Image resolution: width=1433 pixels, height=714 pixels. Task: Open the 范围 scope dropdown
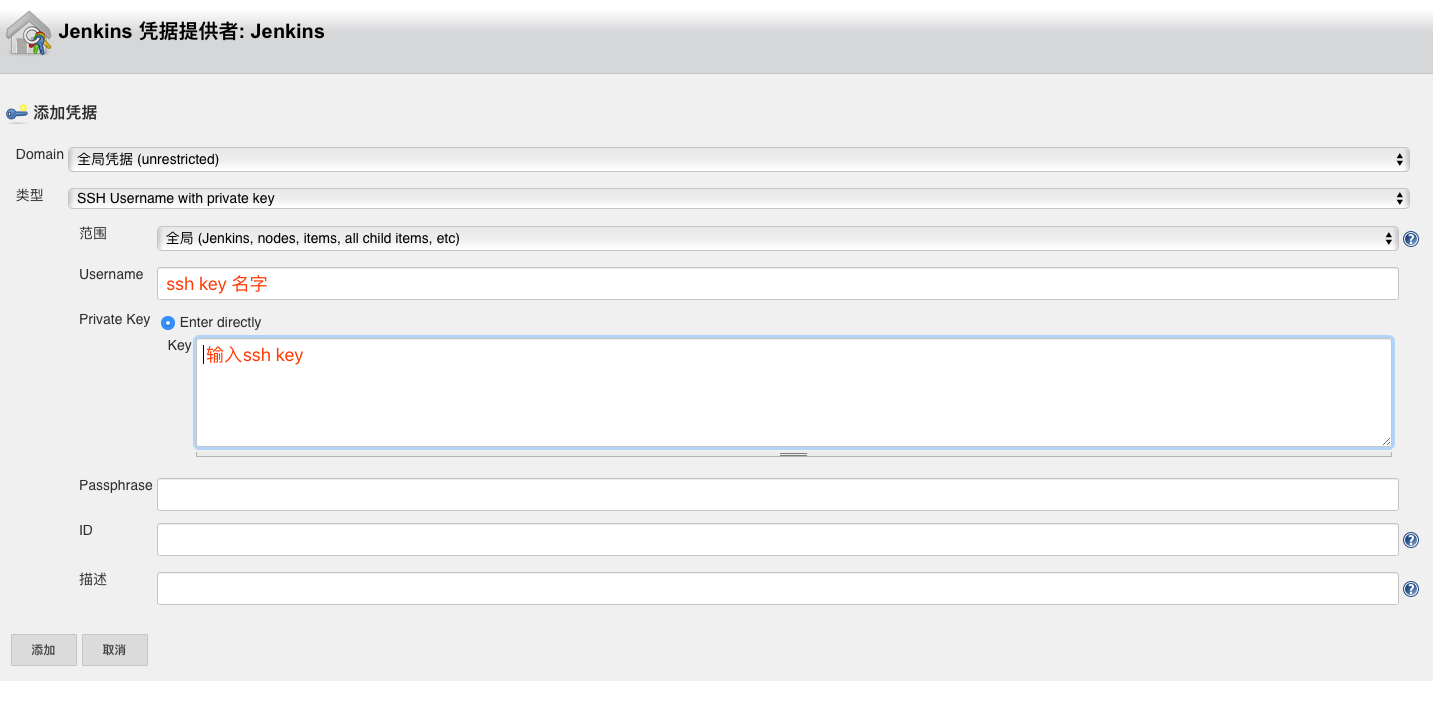coord(778,238)
